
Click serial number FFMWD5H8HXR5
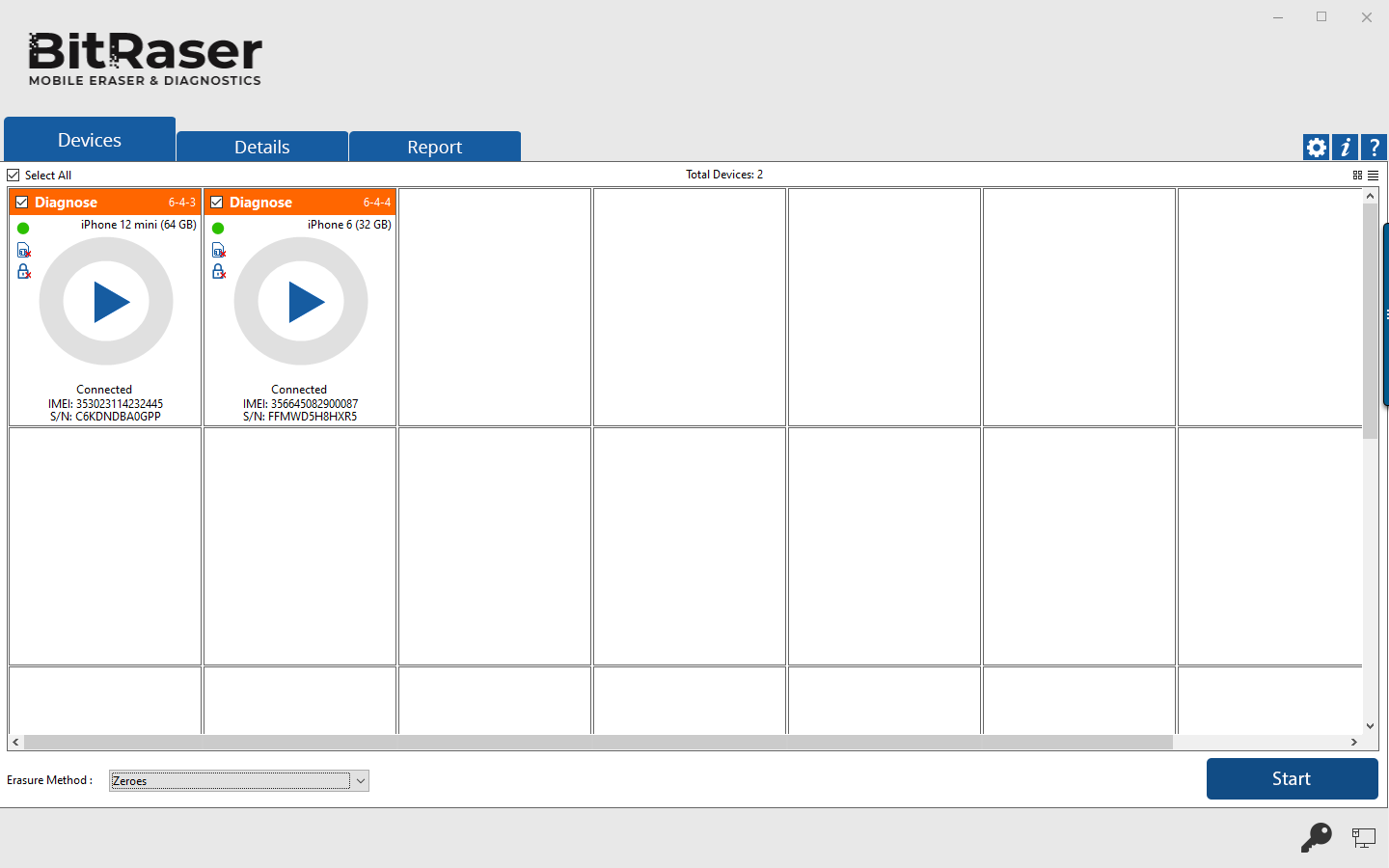[300, 417]
